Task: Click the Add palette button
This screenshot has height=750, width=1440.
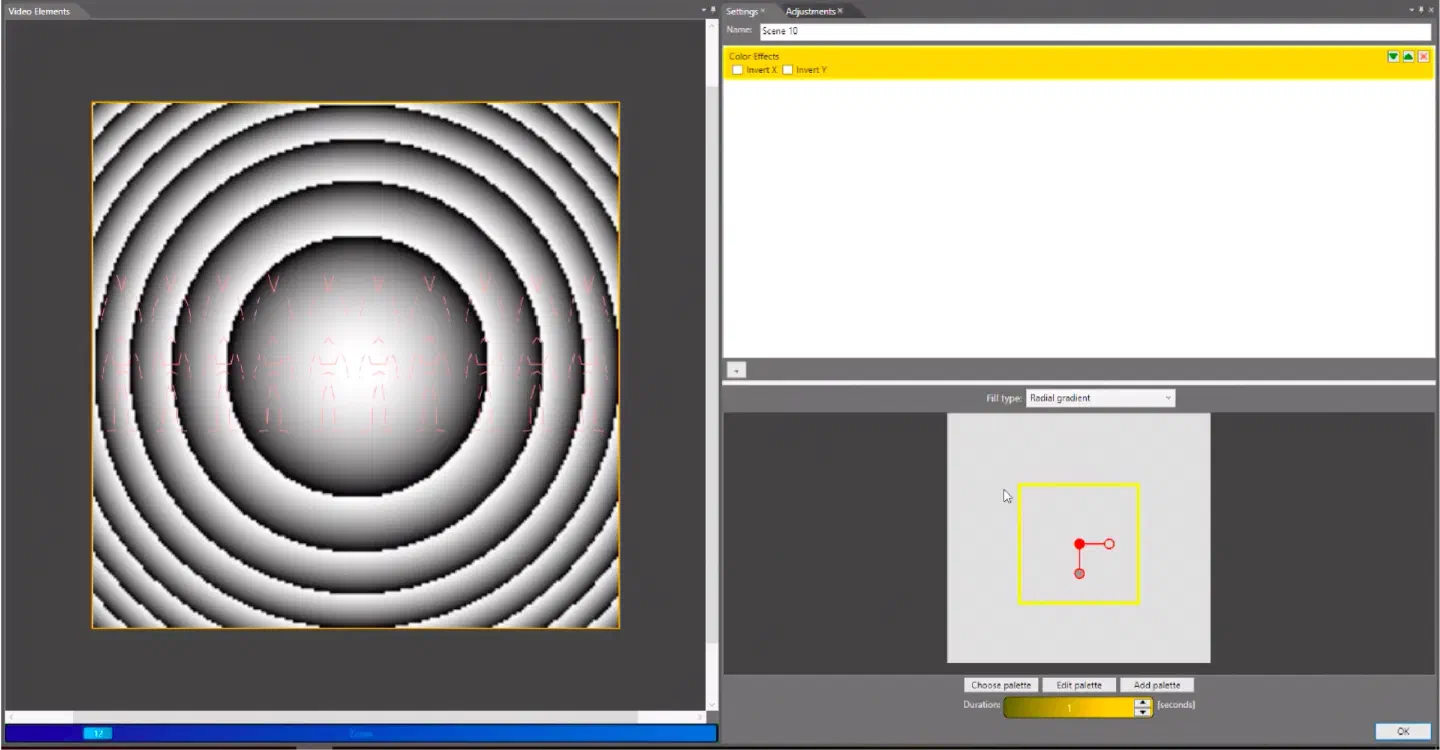Action: [1156, 685]
